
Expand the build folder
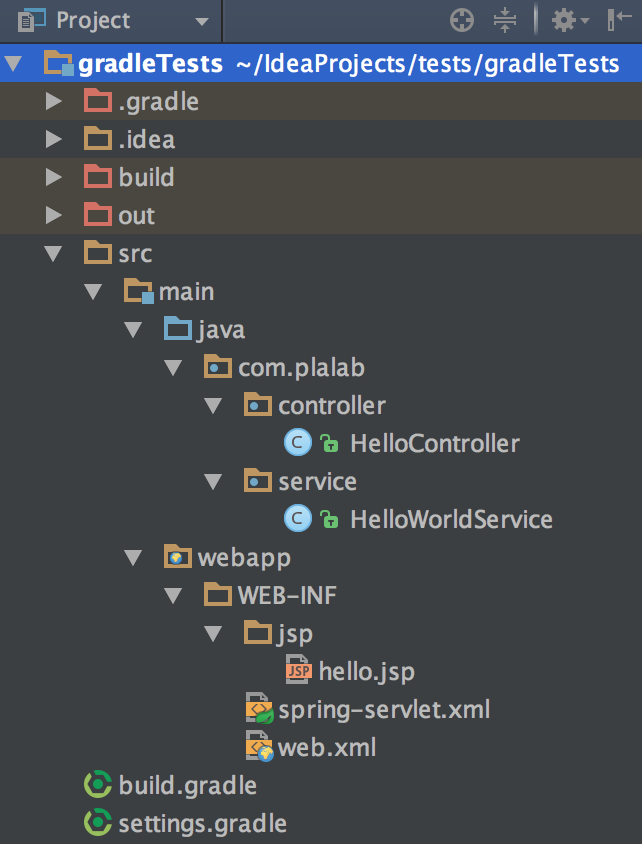pyautogui.click(x=53, y=177)
